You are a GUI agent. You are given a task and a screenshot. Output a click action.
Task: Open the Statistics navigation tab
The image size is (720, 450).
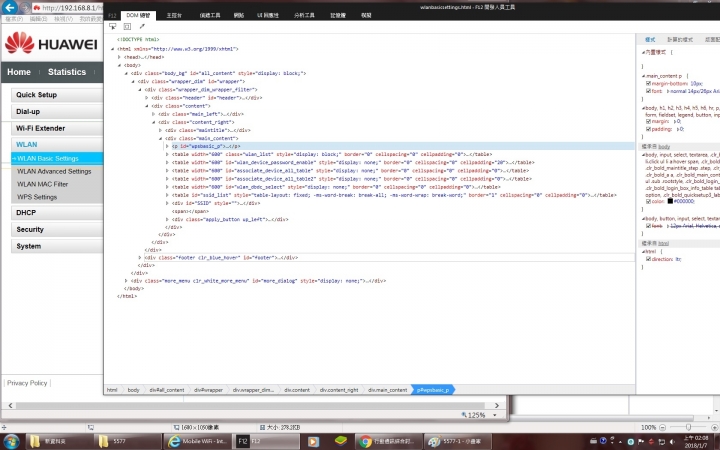(67, 72)
